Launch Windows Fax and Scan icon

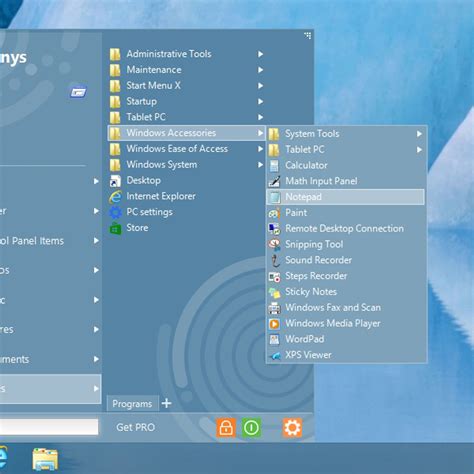click(274, 308)
